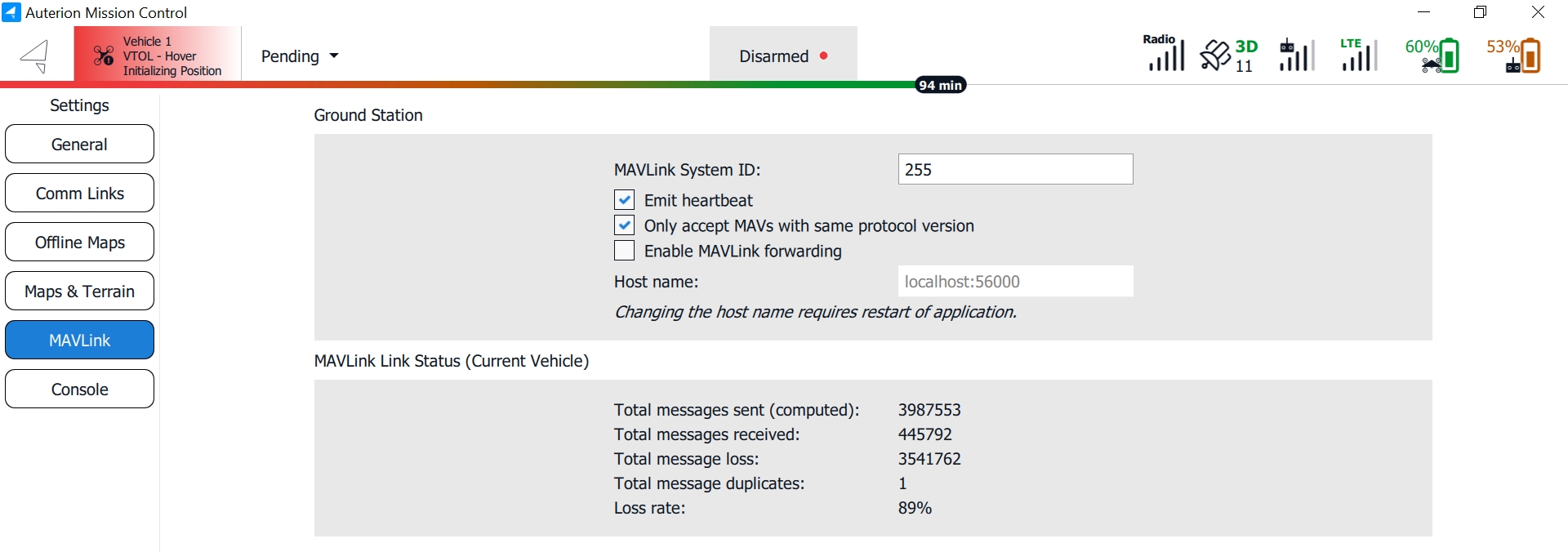Show GPS satellite 3D fix status
This screenshot has width=1568, height=552.
(x=1228, y=56)
